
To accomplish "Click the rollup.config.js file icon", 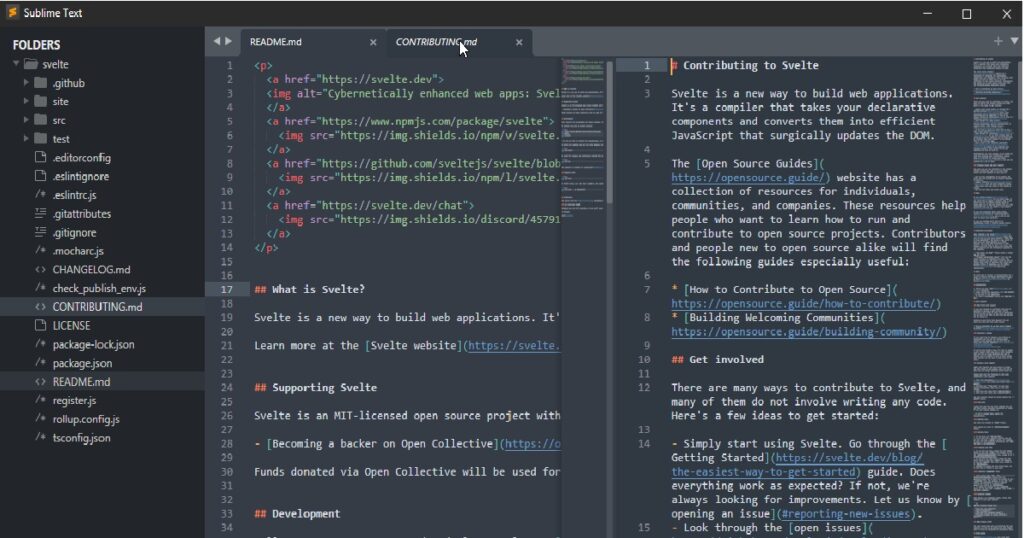I will (40, 419).
